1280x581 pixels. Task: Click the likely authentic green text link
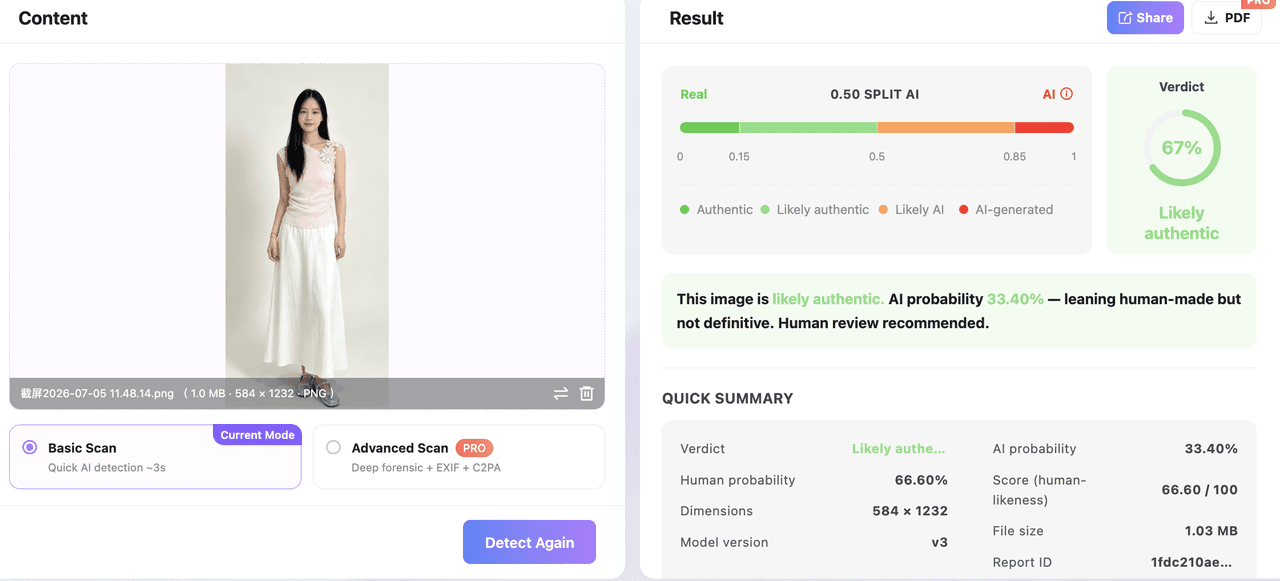[828, 299]
